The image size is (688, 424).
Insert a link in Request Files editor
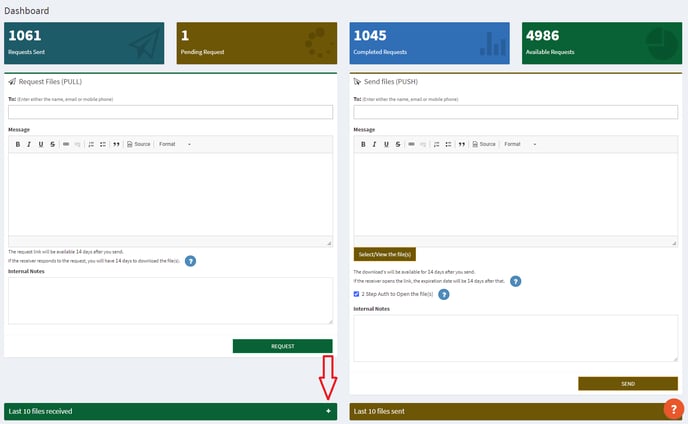(x=66, y=144)
